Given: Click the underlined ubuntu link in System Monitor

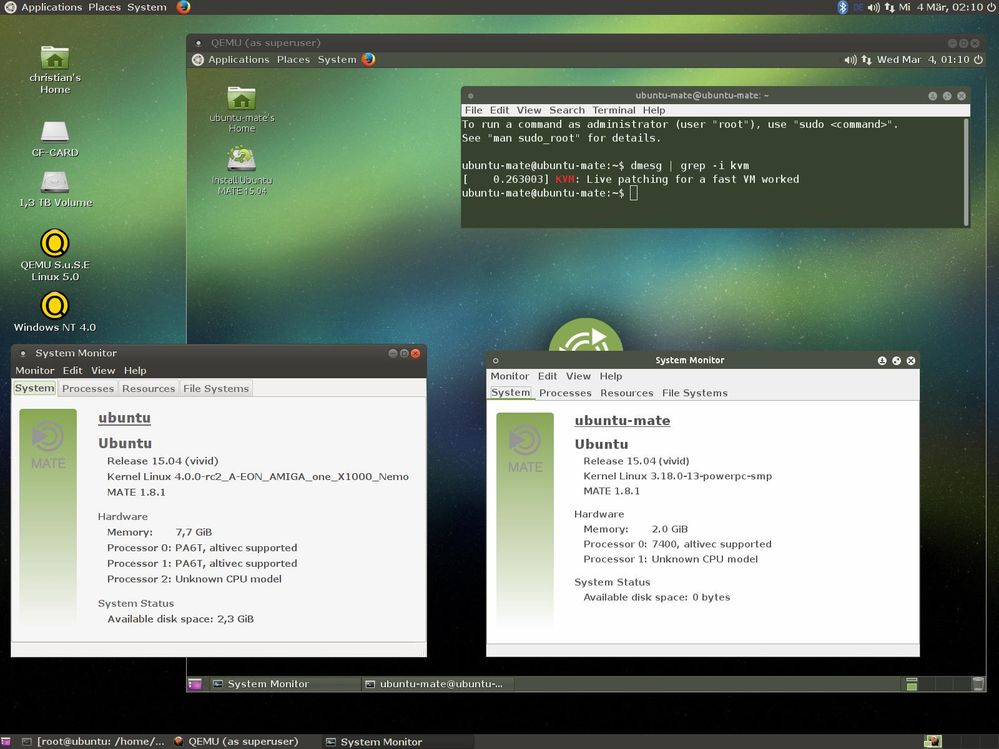Looking at the screenshot, I should [124, 418].
